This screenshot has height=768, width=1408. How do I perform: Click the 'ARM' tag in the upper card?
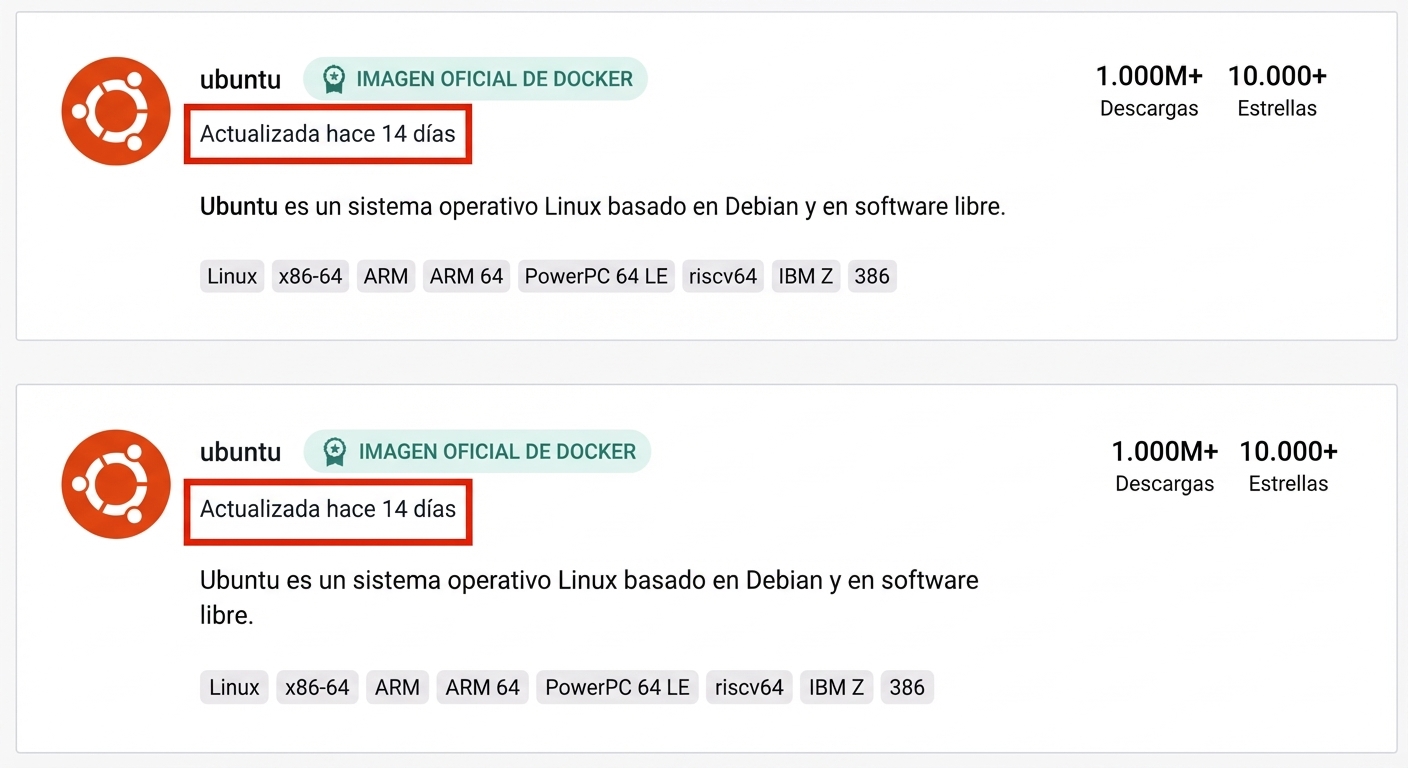386,276
